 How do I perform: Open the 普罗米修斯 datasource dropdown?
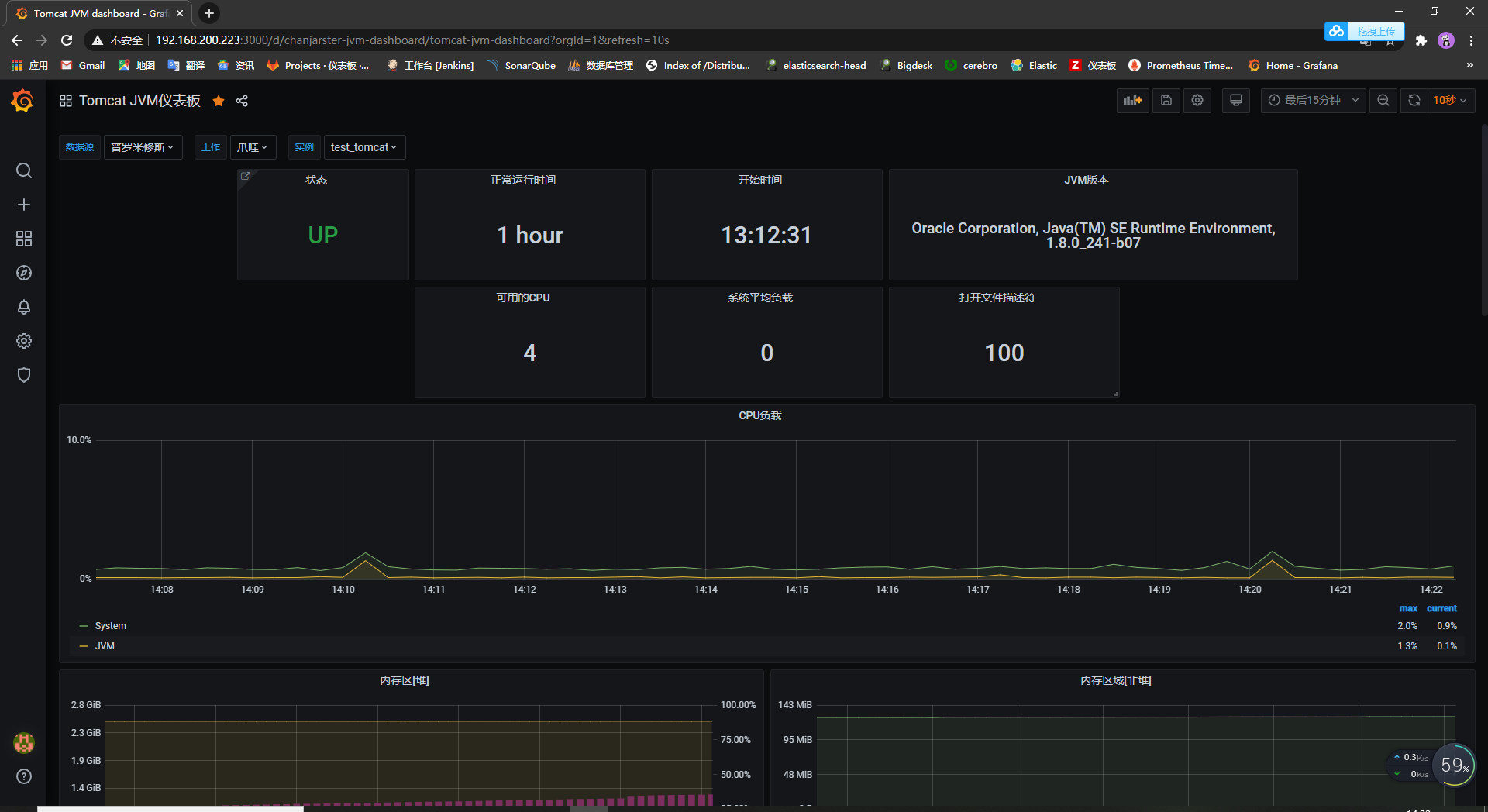coord(143,147)
